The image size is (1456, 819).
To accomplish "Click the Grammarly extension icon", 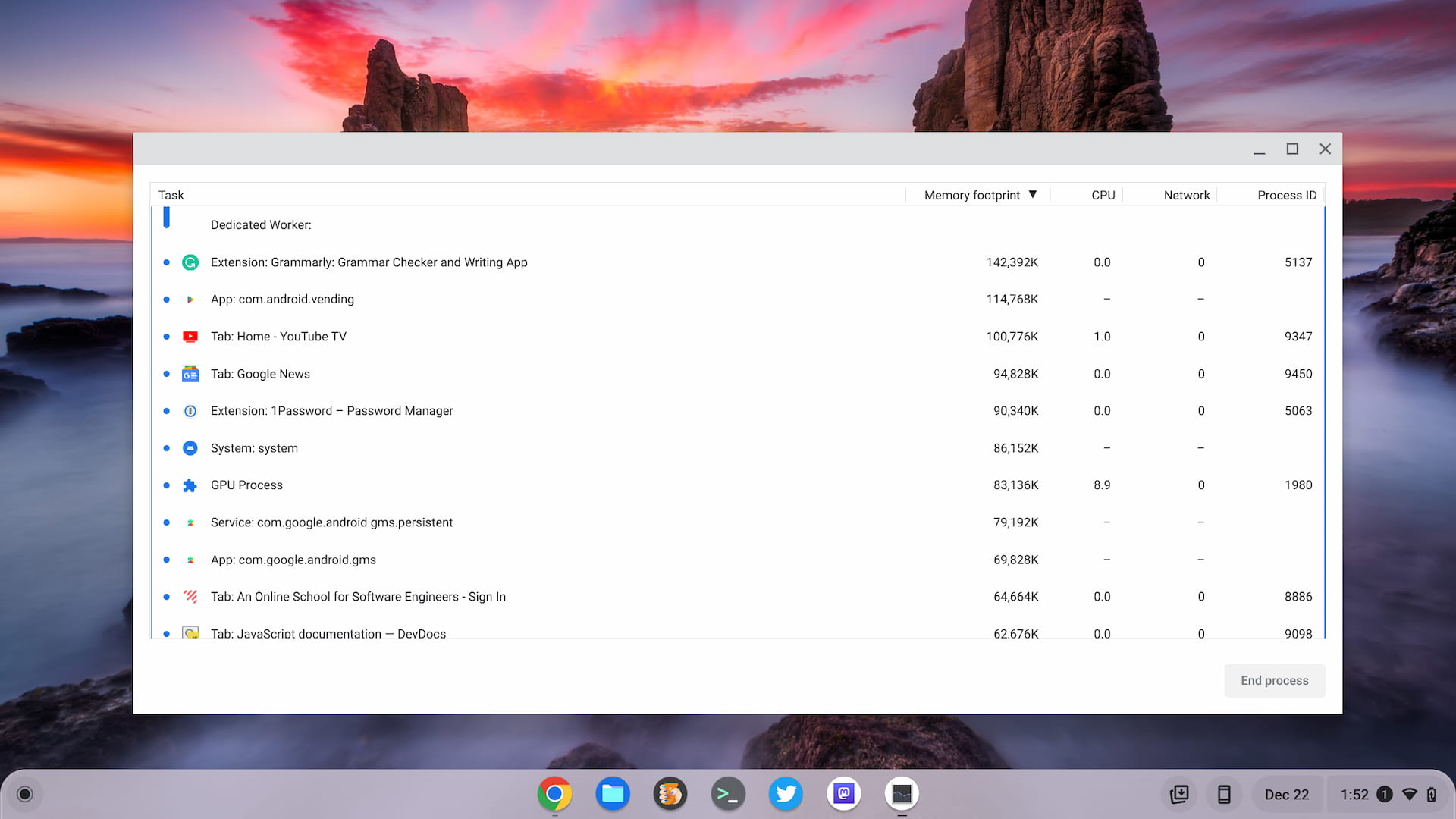I will click(190, 262).
